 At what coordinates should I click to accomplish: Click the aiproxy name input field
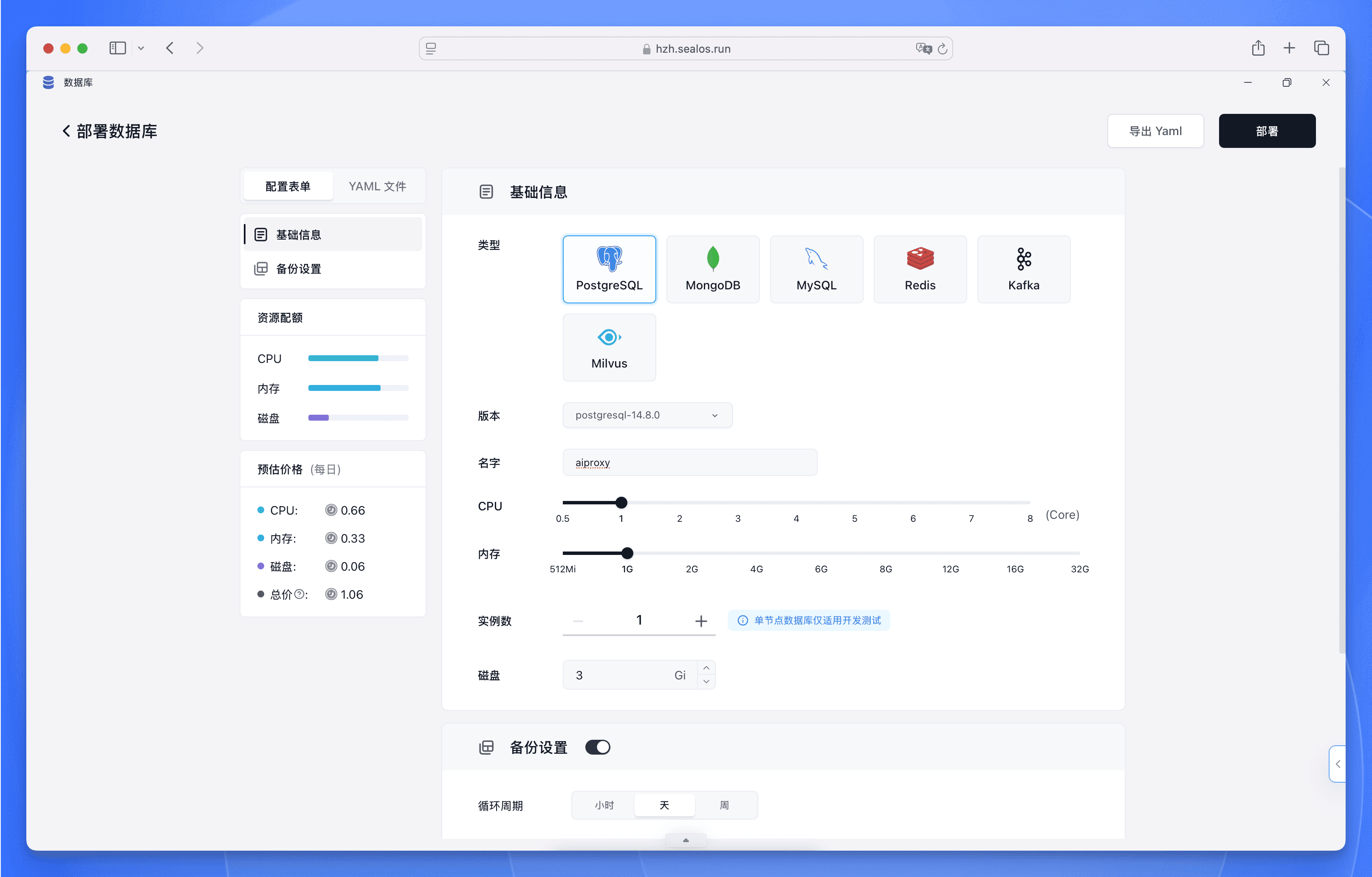point(689,462)
